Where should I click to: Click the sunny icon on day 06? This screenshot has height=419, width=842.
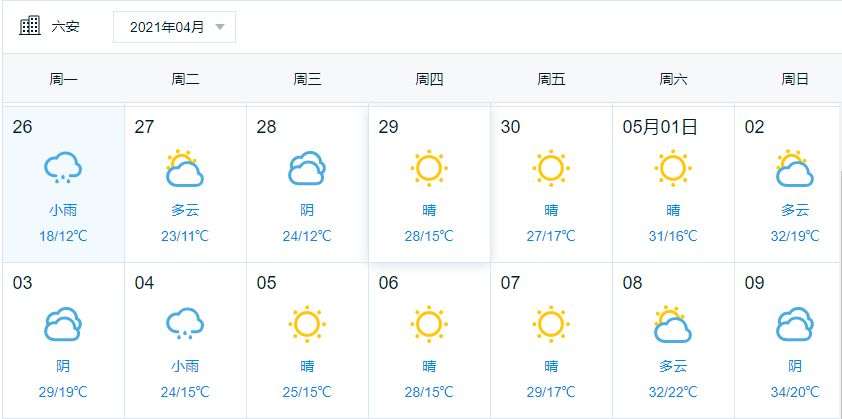point(429,324)
